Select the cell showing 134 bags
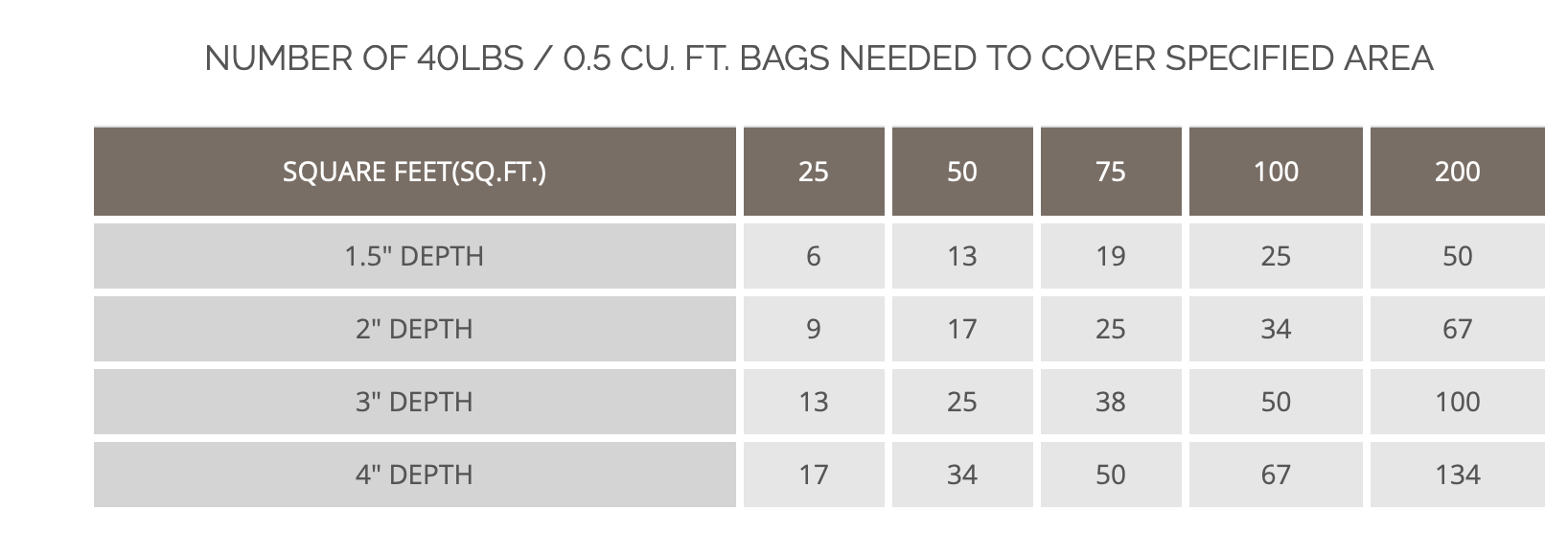 click(x=1457, y=475)
